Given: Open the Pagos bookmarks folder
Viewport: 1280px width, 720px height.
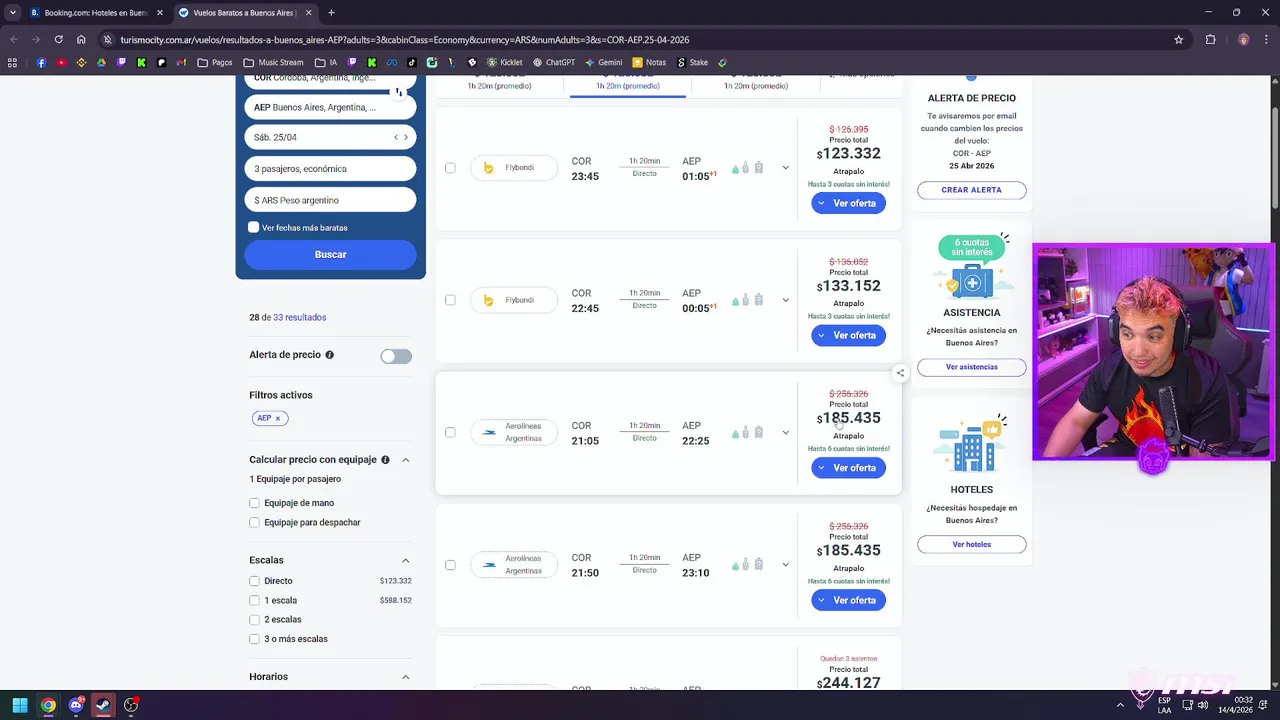Looking at the screenshot, I should pyautogui.click(x=215, y=62).
